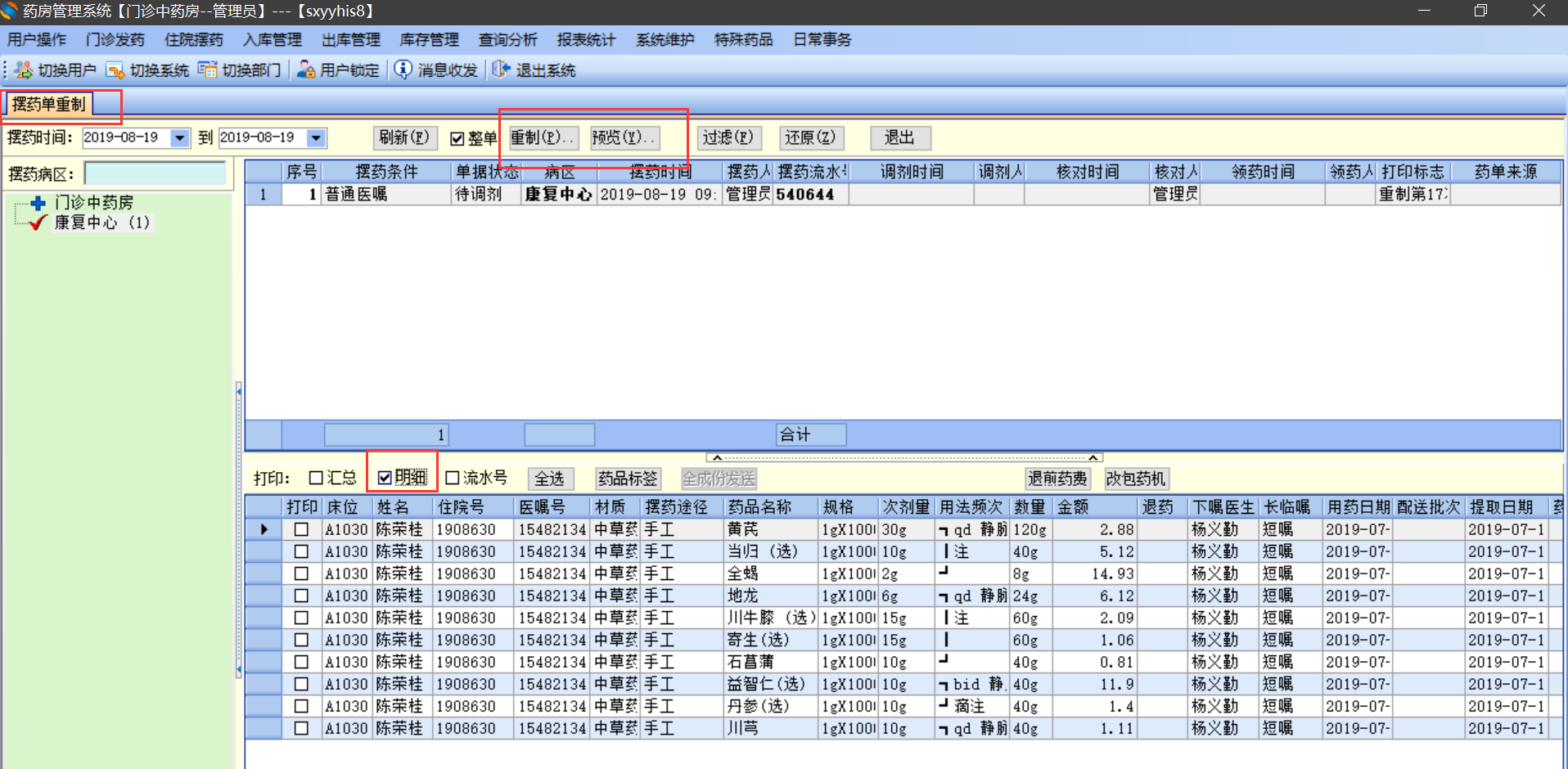
Task: Click the 刷新(F) refresh button
Action: (x=404, y=137)
